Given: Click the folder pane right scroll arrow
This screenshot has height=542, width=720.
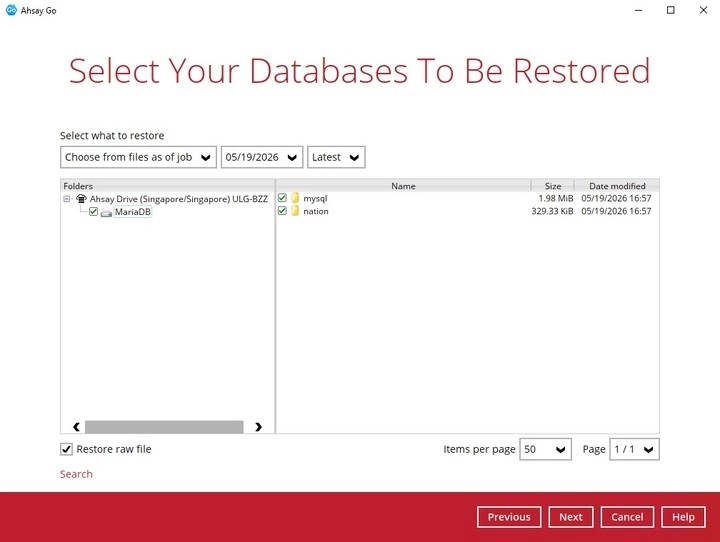Looking at the screenshot, I should (x=259, y=427).
